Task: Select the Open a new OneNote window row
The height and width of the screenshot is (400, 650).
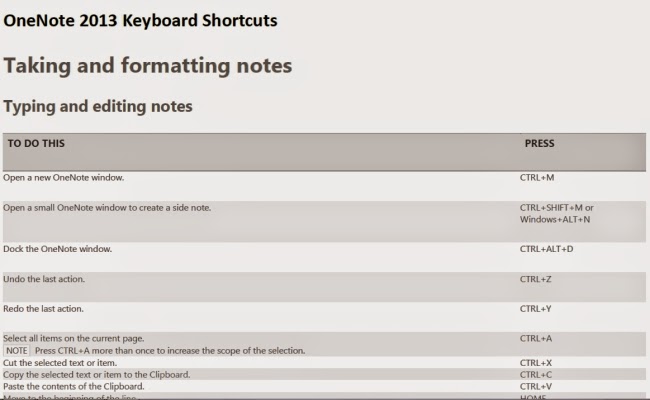Action: point(324,186)
